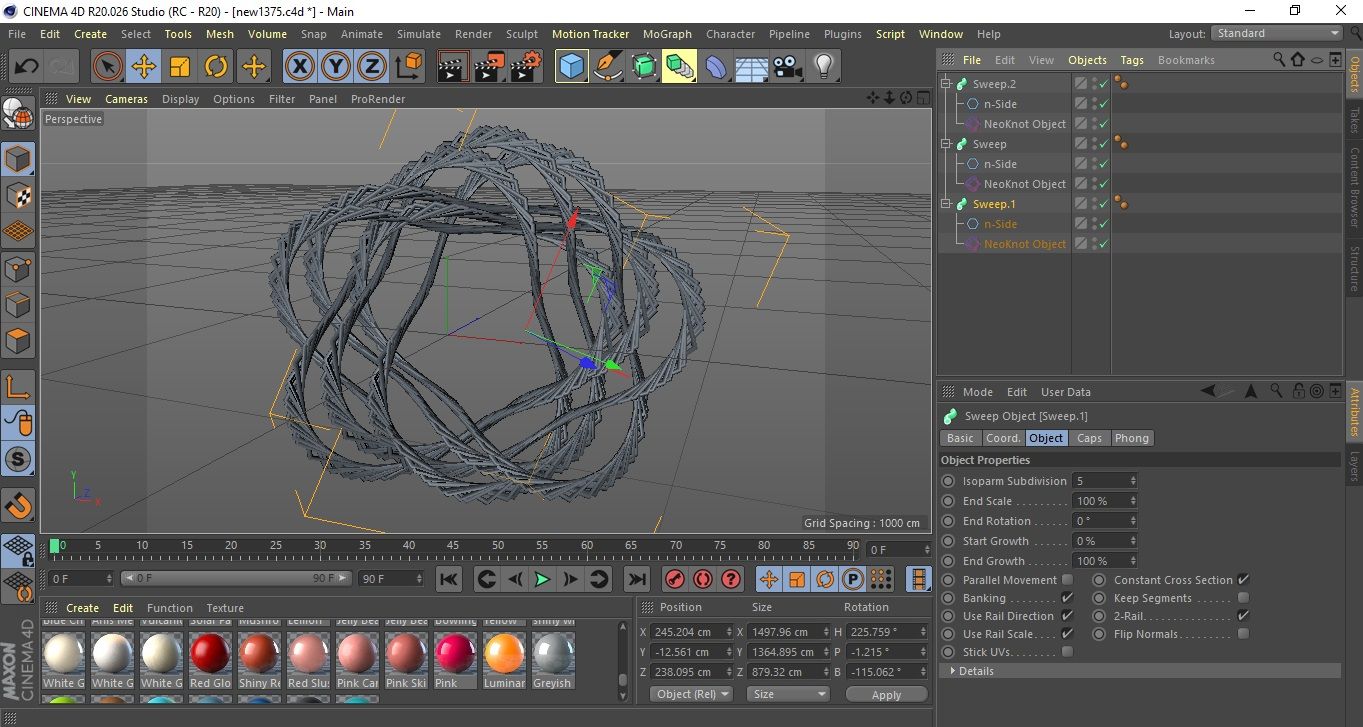Viewport: 1363px width, 727px height.
Task: Activate the Move tool
Action: (144, 67)
